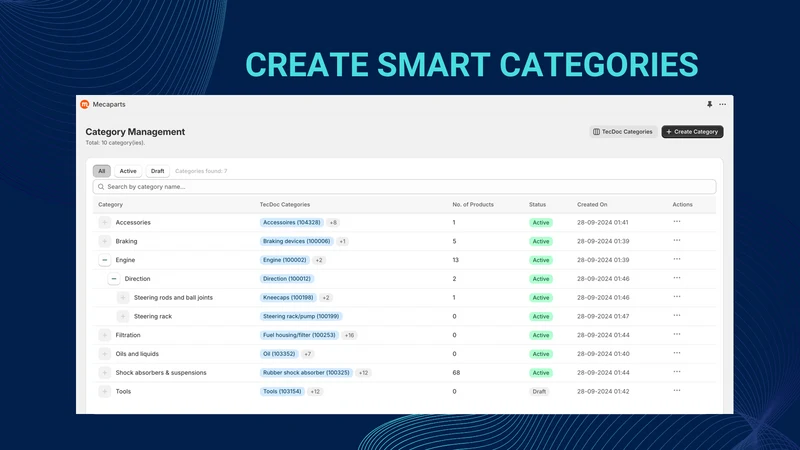Click the product count 68
The image size is (800, 450).
(x=456, y=372)
